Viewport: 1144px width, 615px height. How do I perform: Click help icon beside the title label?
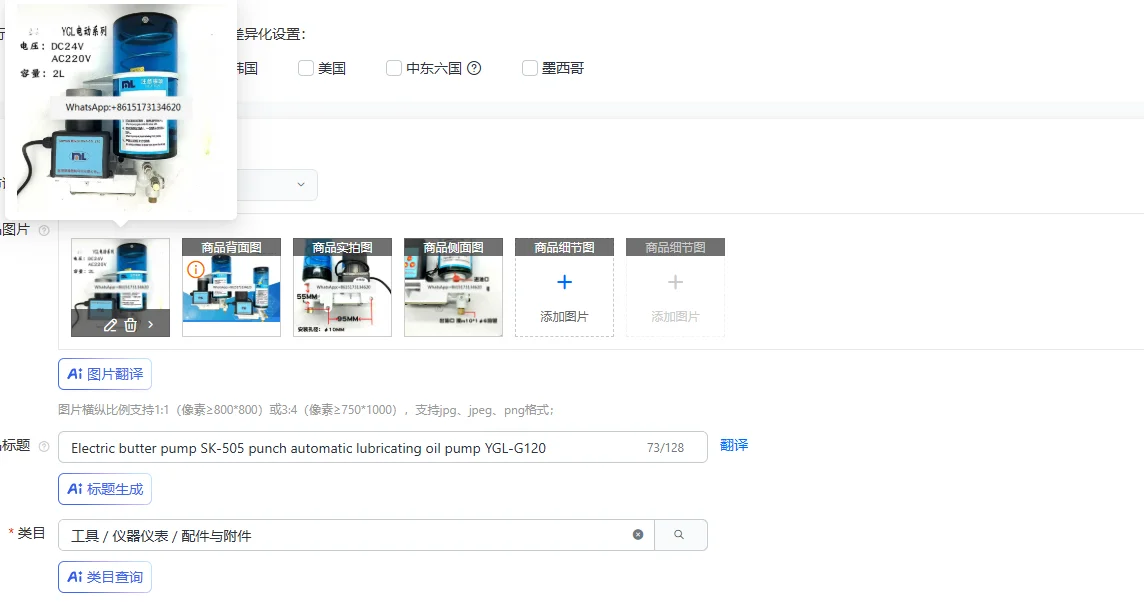point(44,446)
